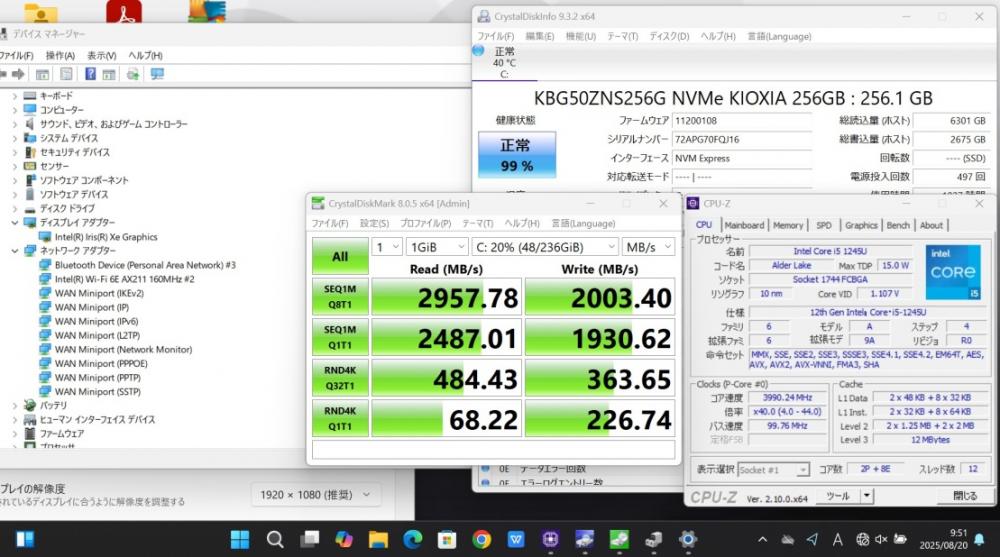Image resolution: width=1000 pixels, height=557 pixels.
Task: Click the green All button in CrystalDiskMark
Action: [x=340, y=256]
